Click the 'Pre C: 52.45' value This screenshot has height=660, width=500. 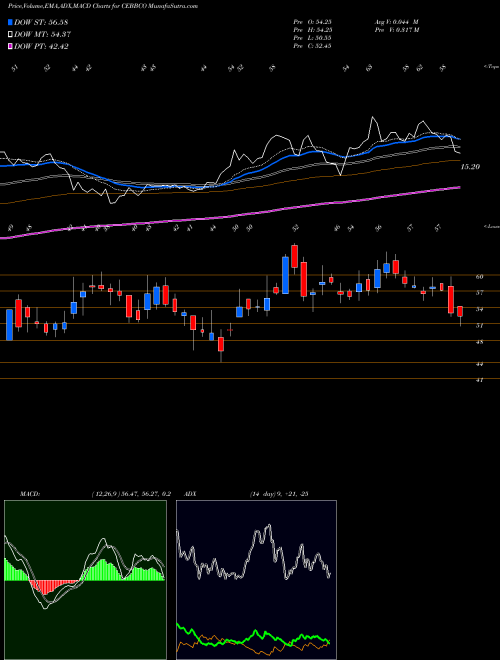pyautogui.click(x=312, y=46)
